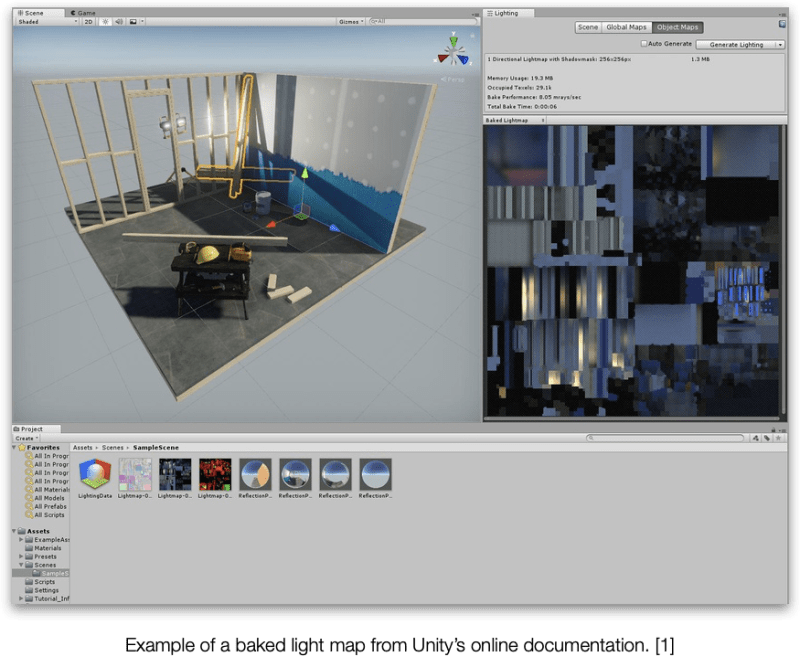Click the blue Z axis gizmo cone
Image resolution: width=800 pixels, height=667 pixels.
[463, 60]
